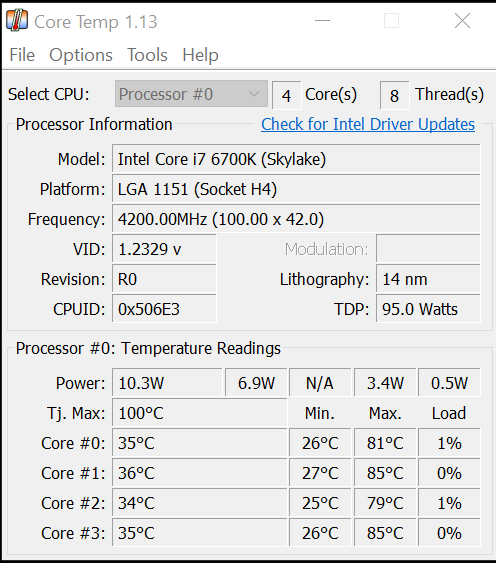
Task: Click Core #3 current temperature 35°C
Action: tap(200, 533)
